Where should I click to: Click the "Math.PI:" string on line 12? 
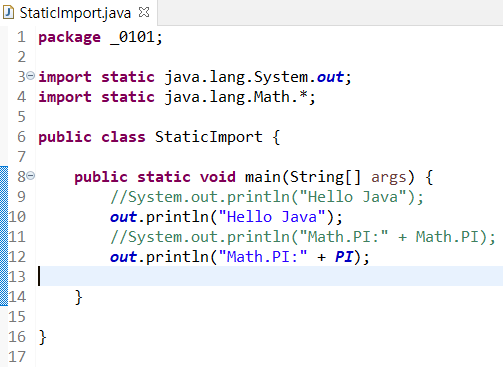263,257
